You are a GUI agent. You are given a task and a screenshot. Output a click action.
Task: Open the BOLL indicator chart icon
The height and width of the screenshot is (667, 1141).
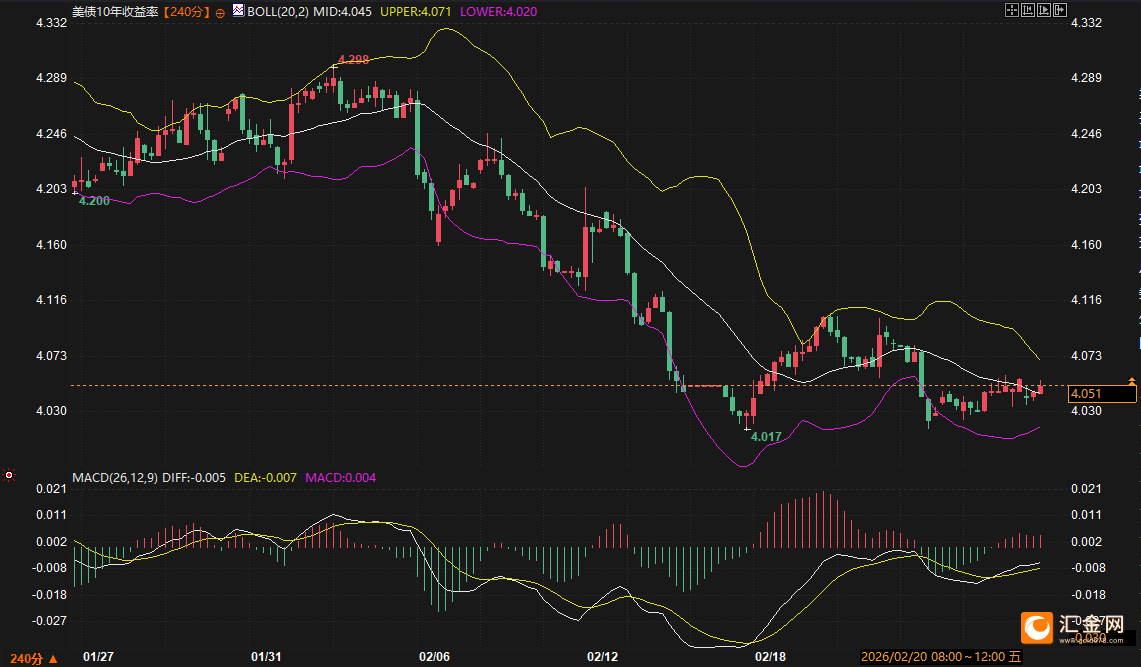237,10
